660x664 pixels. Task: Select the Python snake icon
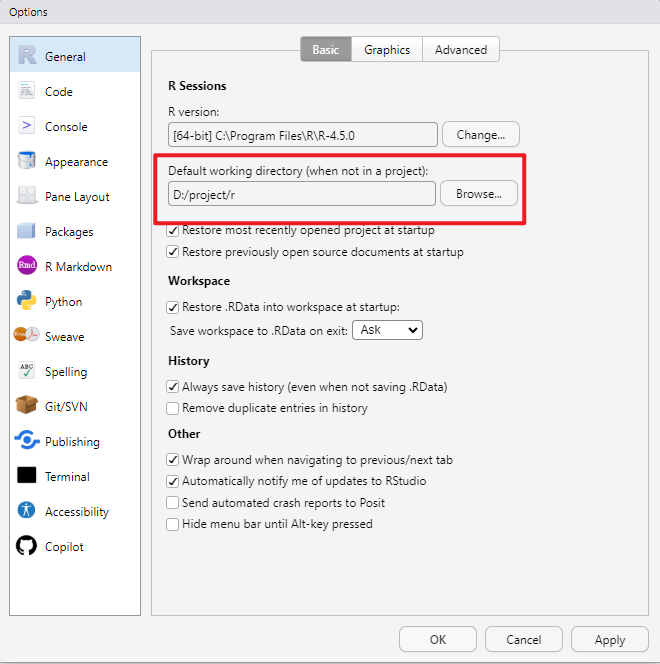[x=27, y=302]
